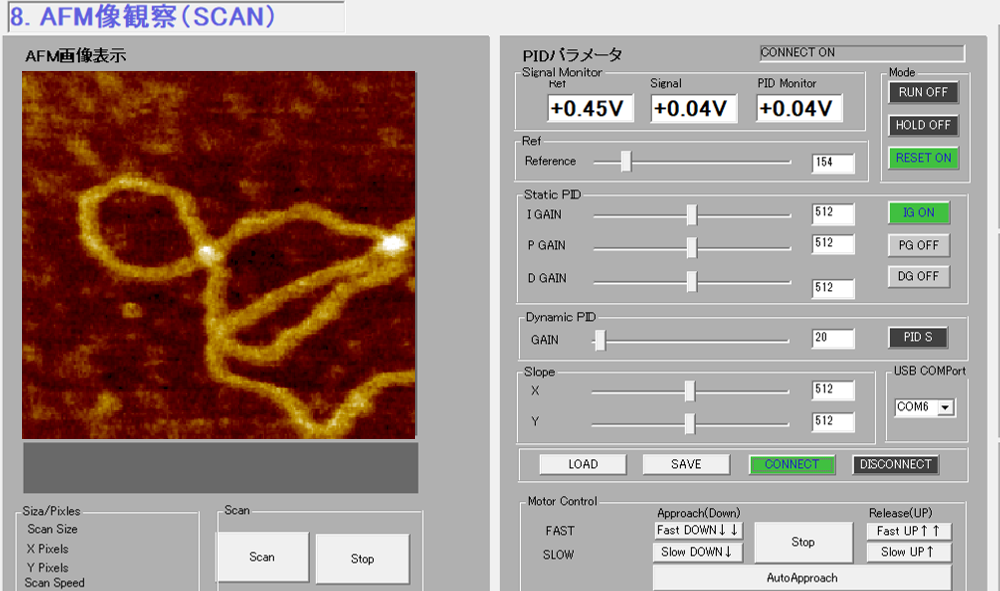Click the Slow DOWN approach button
This screenshot has height=591, width=1000.
[698, 552]
